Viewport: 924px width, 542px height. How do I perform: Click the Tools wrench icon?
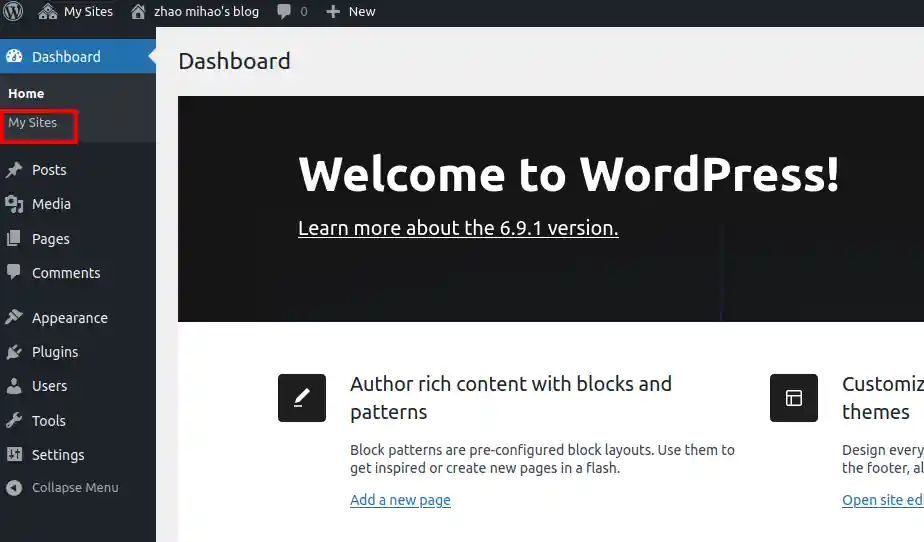tap(14, 421)
